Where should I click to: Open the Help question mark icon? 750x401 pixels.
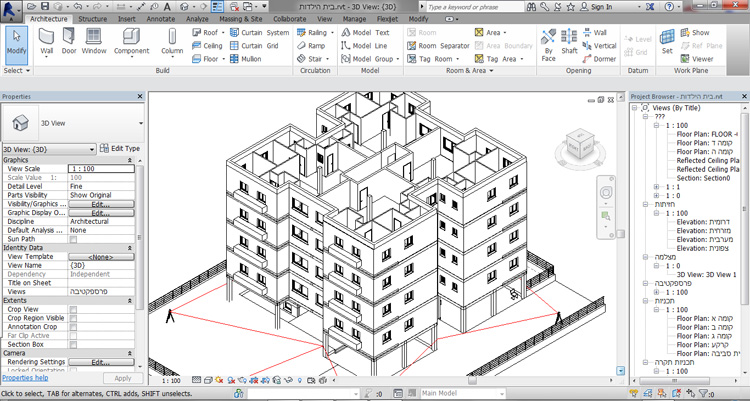point(669,7)
